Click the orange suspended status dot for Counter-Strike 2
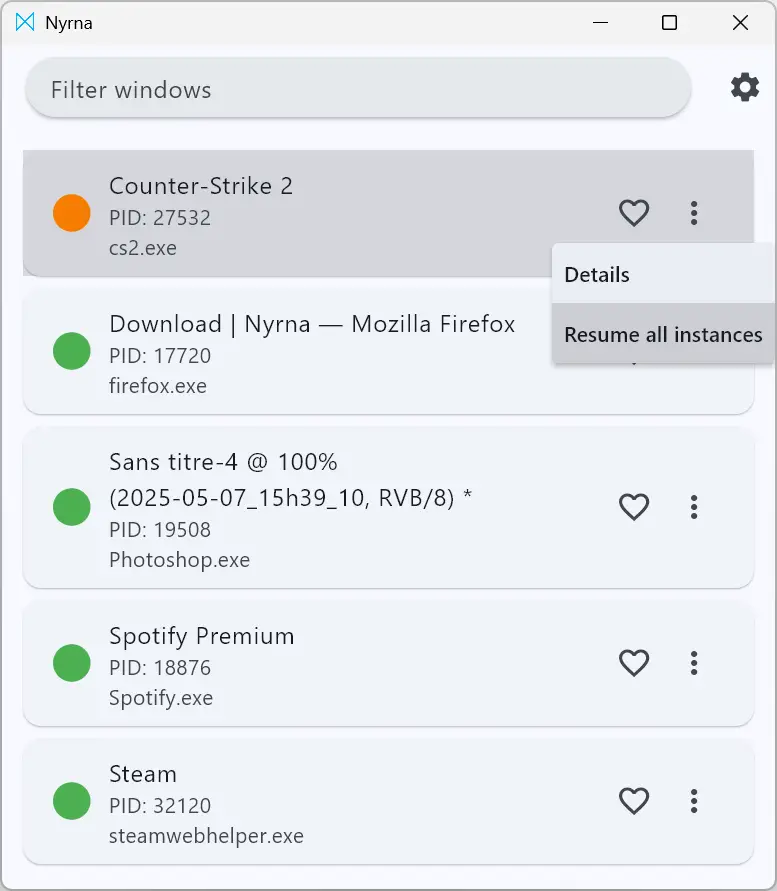Screen dimensions: 777x891 coord(72,213)
